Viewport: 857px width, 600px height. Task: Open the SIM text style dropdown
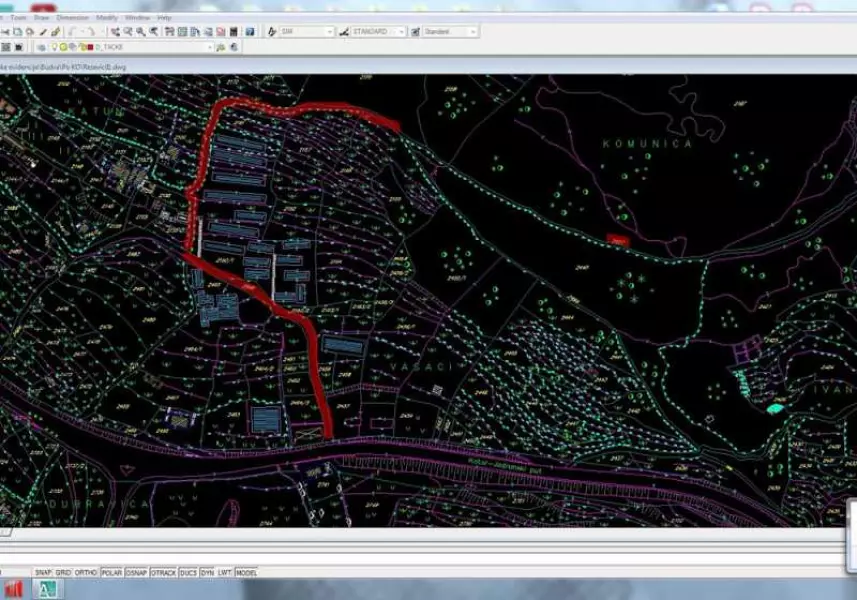329,32
